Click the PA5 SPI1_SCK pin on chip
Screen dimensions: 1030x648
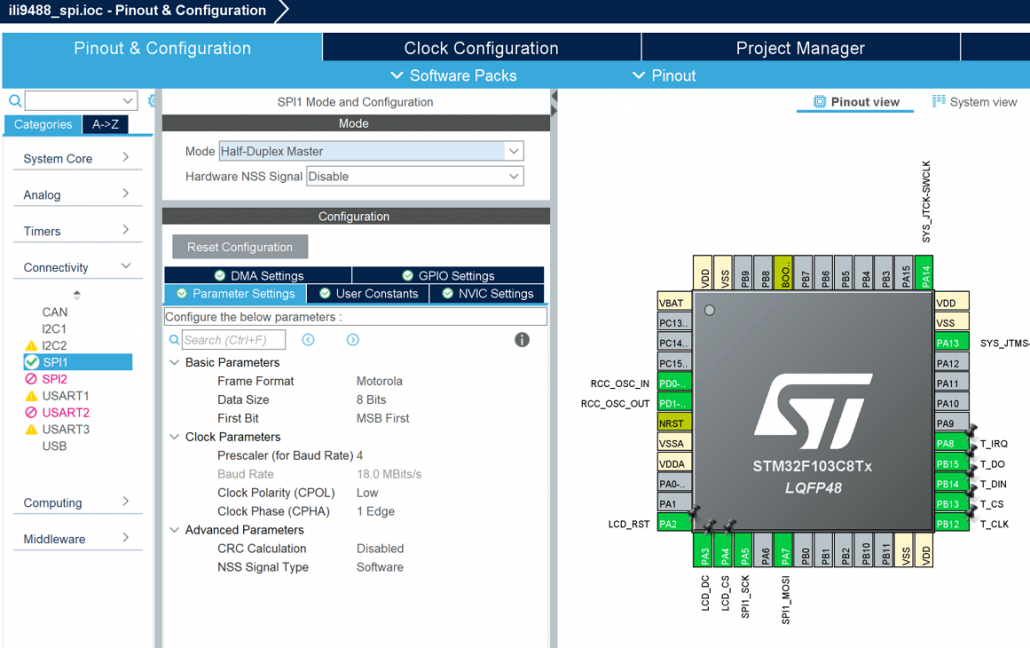point(744,551)
